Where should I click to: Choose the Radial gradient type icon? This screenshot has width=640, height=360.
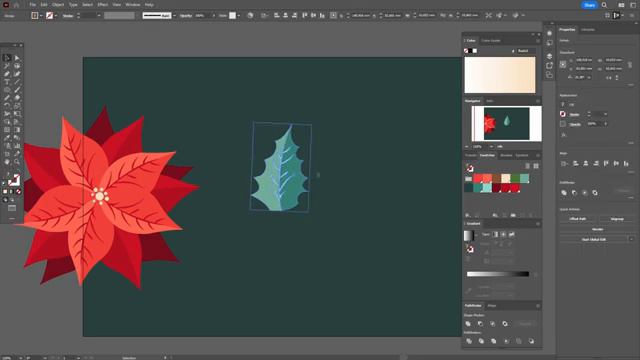pos(503,234)
